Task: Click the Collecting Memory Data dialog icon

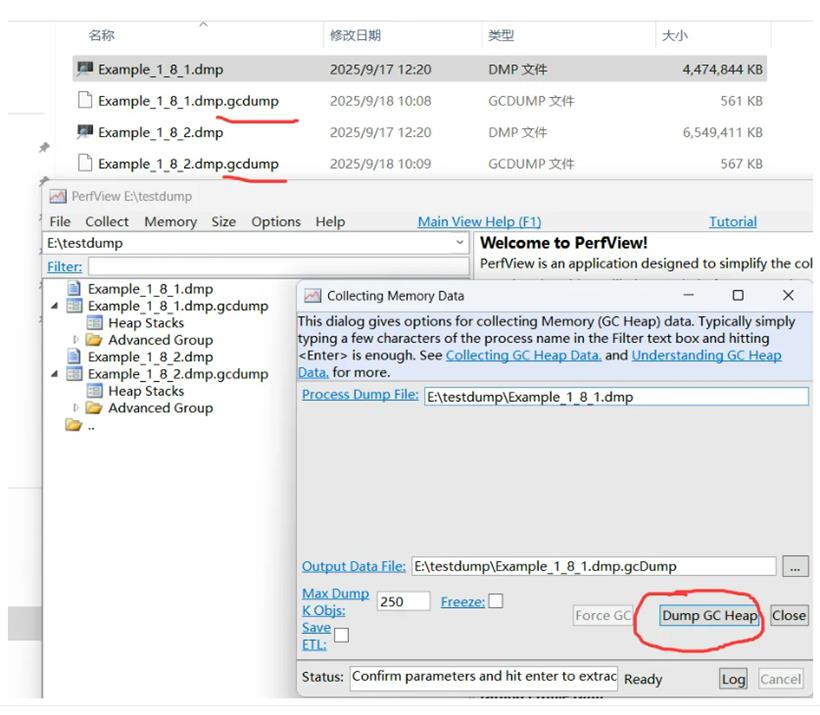Action: [312, 296]
